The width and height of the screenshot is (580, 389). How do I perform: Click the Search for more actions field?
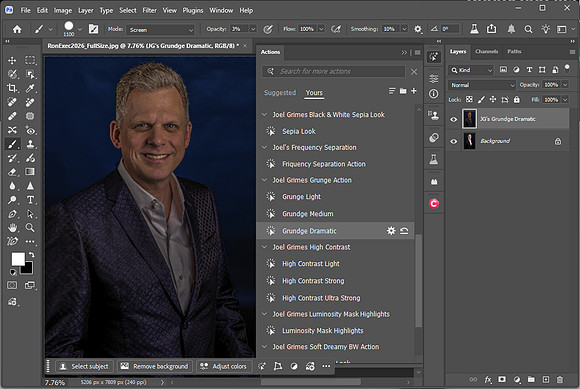[334, 71]
